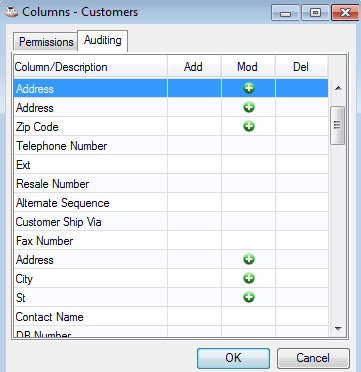The image size is (361, 372).
Task: Minimize the Columns - Customers window
Action: [286, 13]
